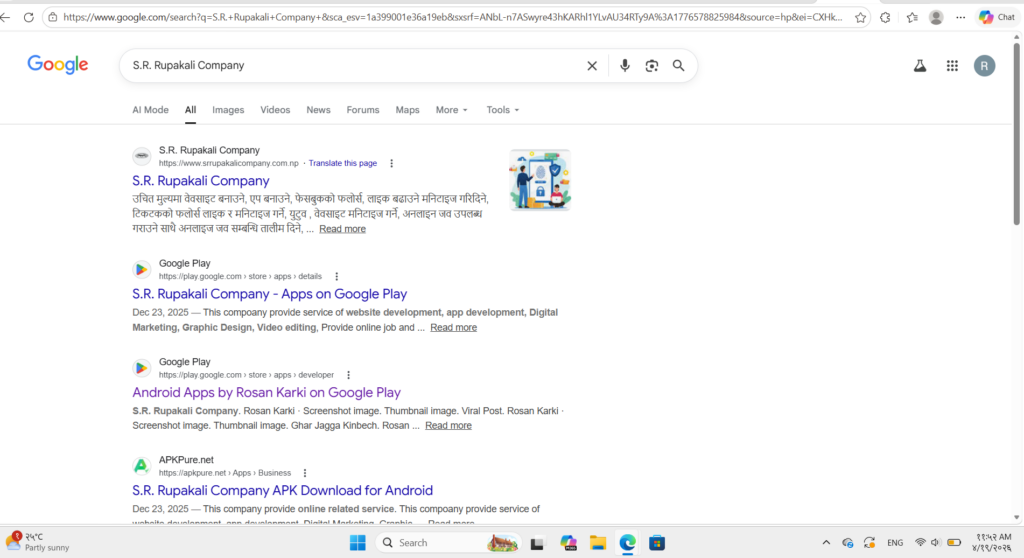Screen dimensions: 1024x558
Task: Open the volume speaker tray icon
Action: point(935,543)
